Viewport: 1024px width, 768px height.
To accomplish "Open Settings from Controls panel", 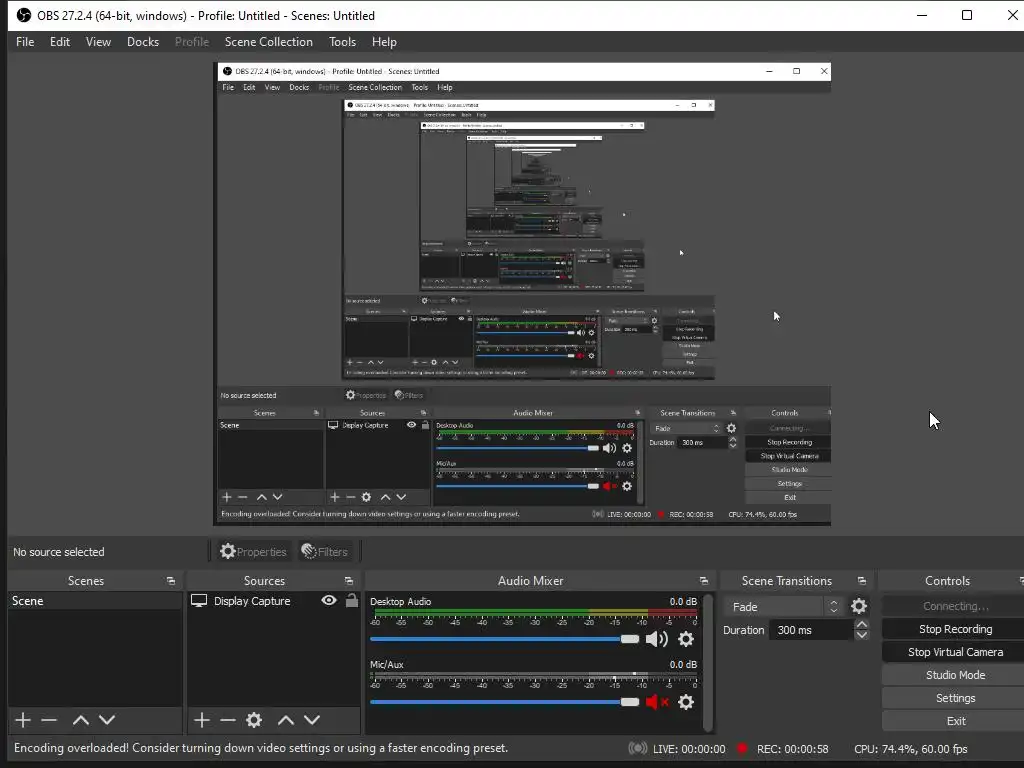I will click(x=955, y=698).
